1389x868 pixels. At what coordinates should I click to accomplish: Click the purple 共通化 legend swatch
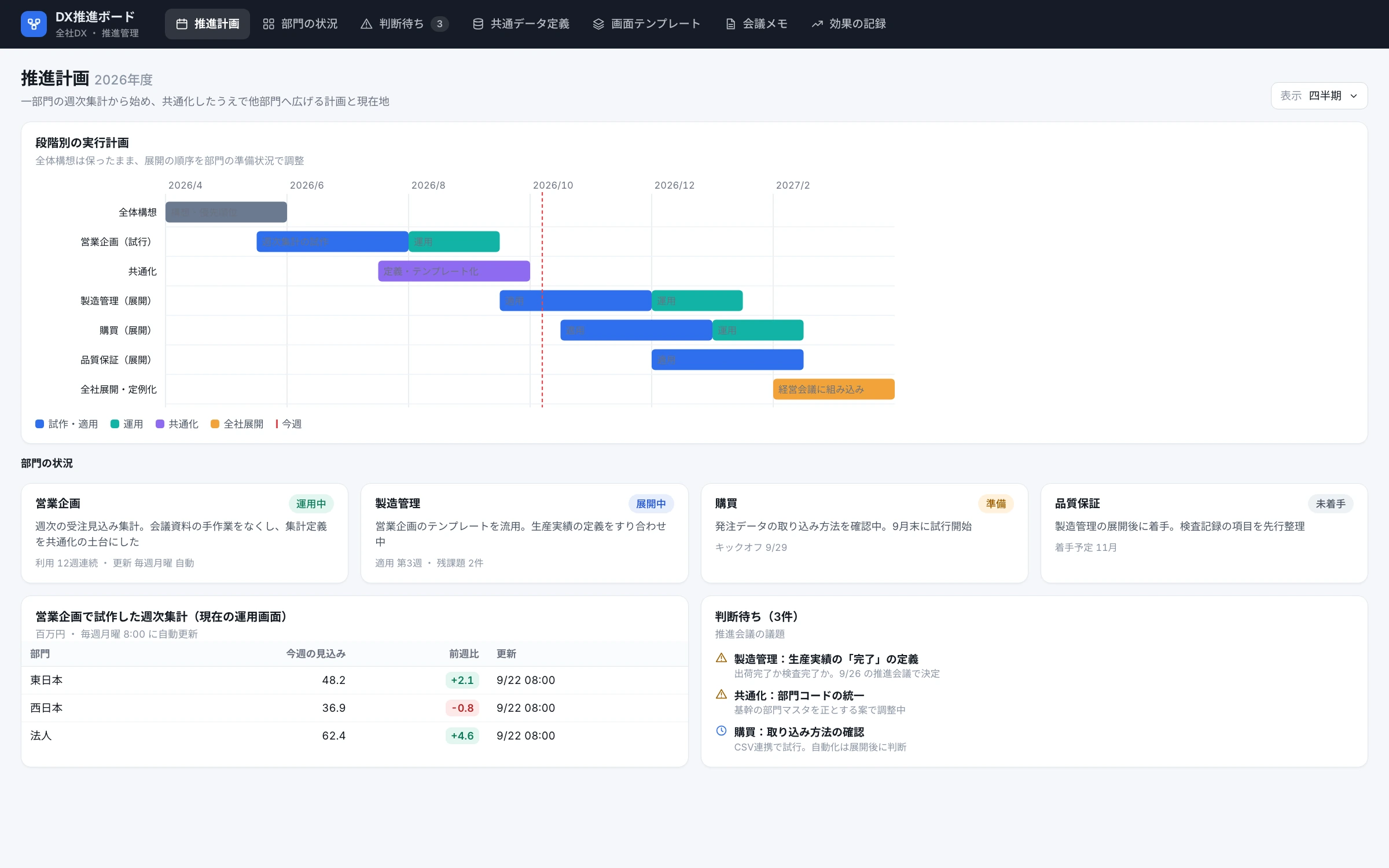tap(160, 424)
